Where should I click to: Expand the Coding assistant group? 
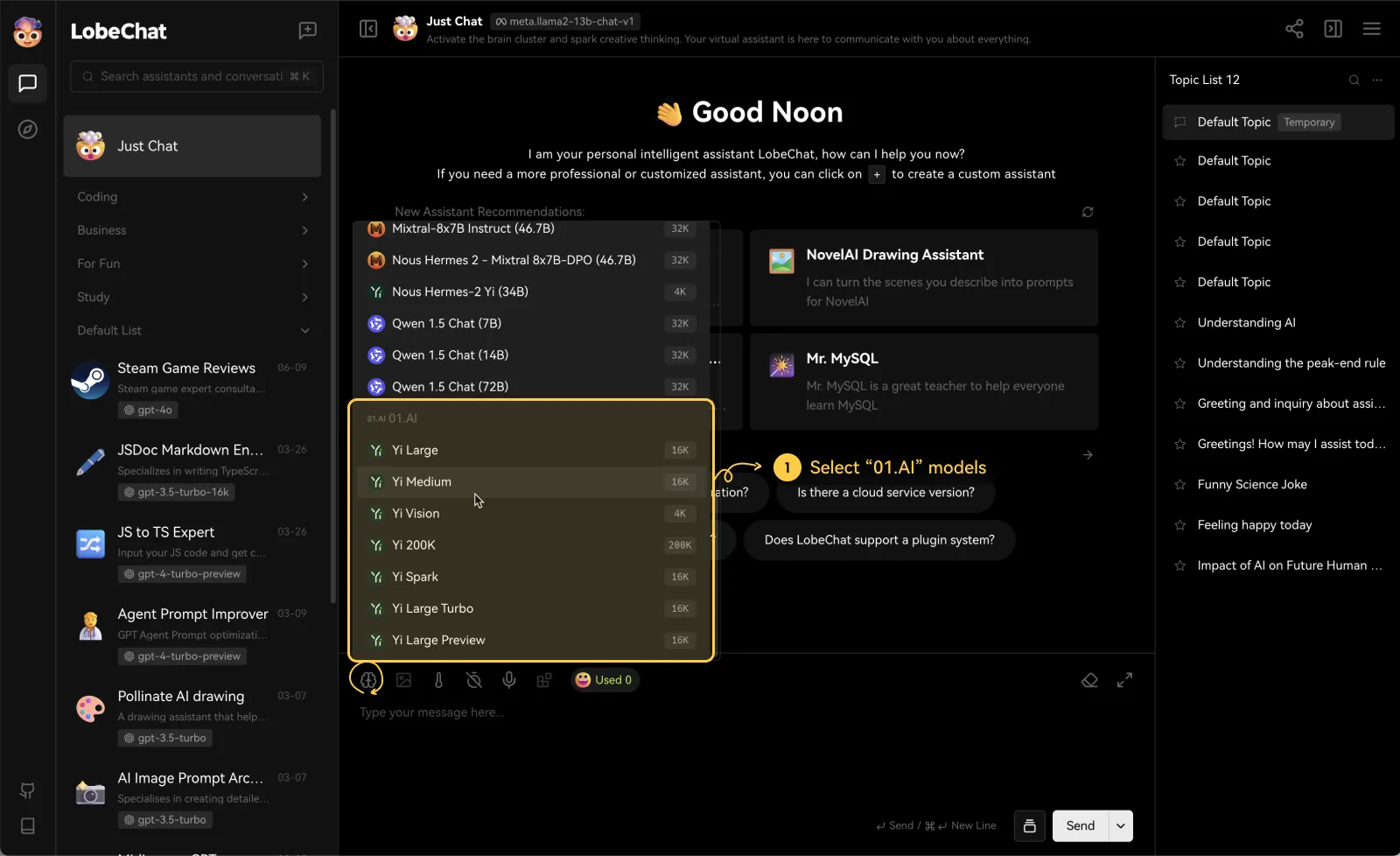(x=304, y=197)
